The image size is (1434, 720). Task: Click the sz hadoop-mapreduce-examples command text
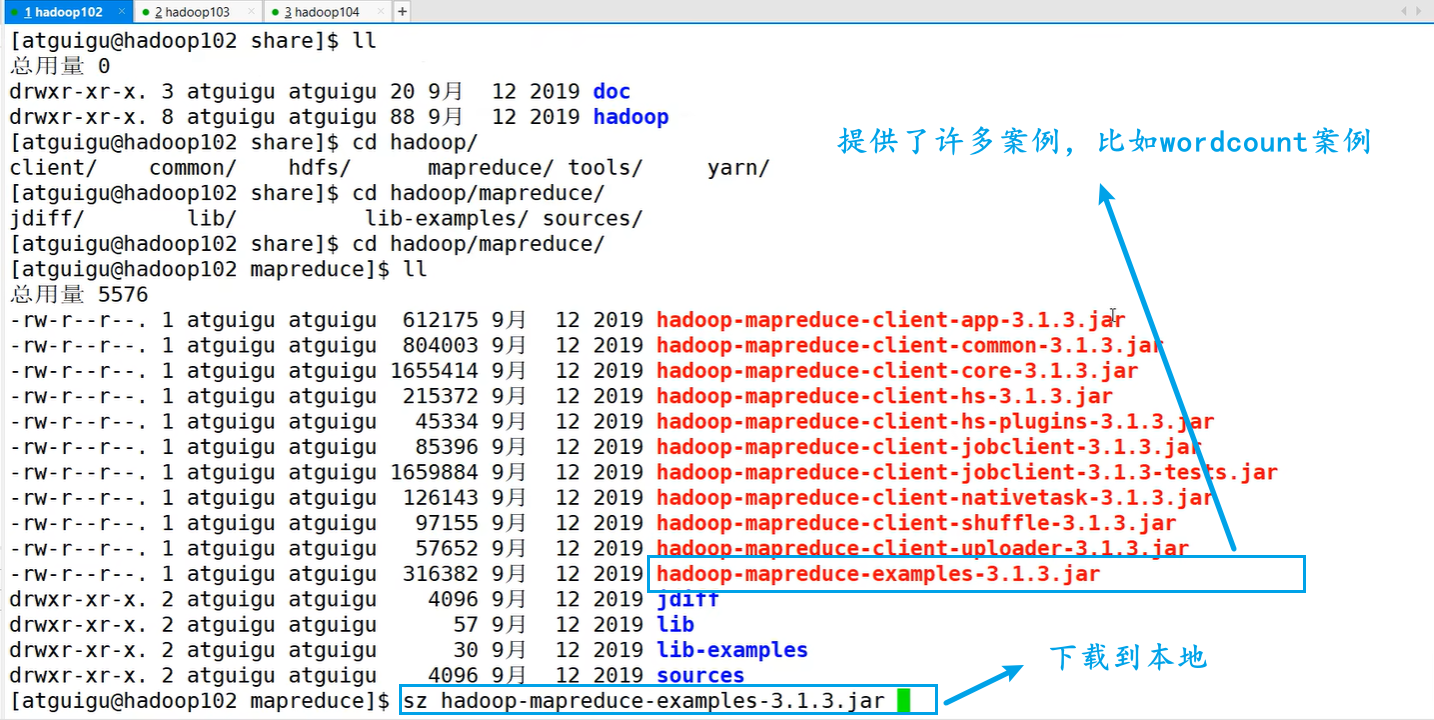[644, 701]
